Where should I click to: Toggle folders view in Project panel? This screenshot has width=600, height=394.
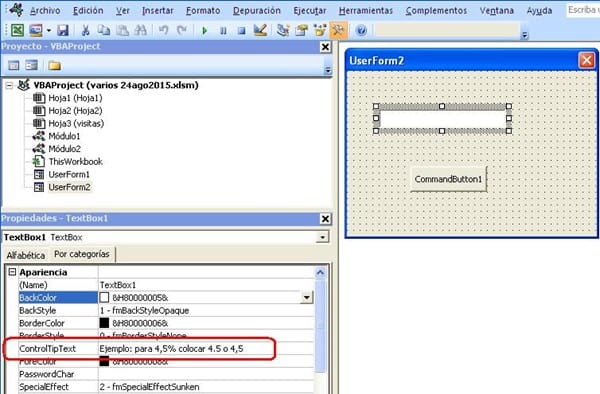tap(54, 66)
